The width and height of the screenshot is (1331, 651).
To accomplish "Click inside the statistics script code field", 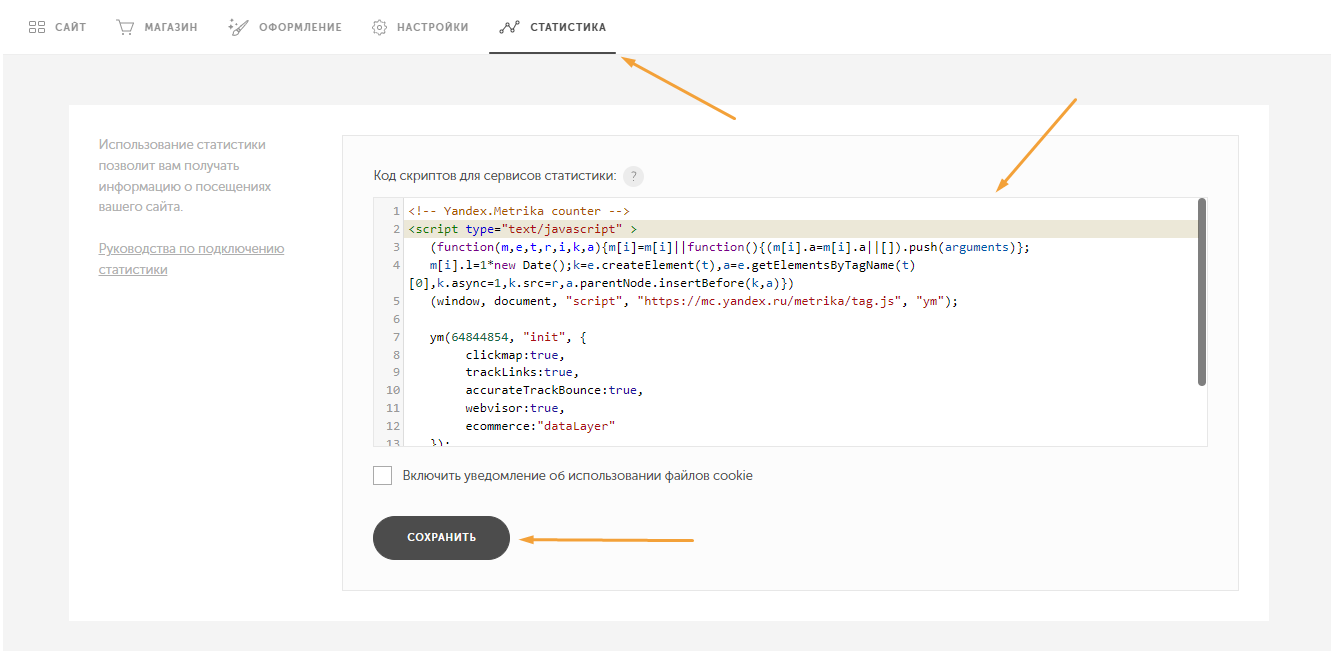I will coord(790,322).
